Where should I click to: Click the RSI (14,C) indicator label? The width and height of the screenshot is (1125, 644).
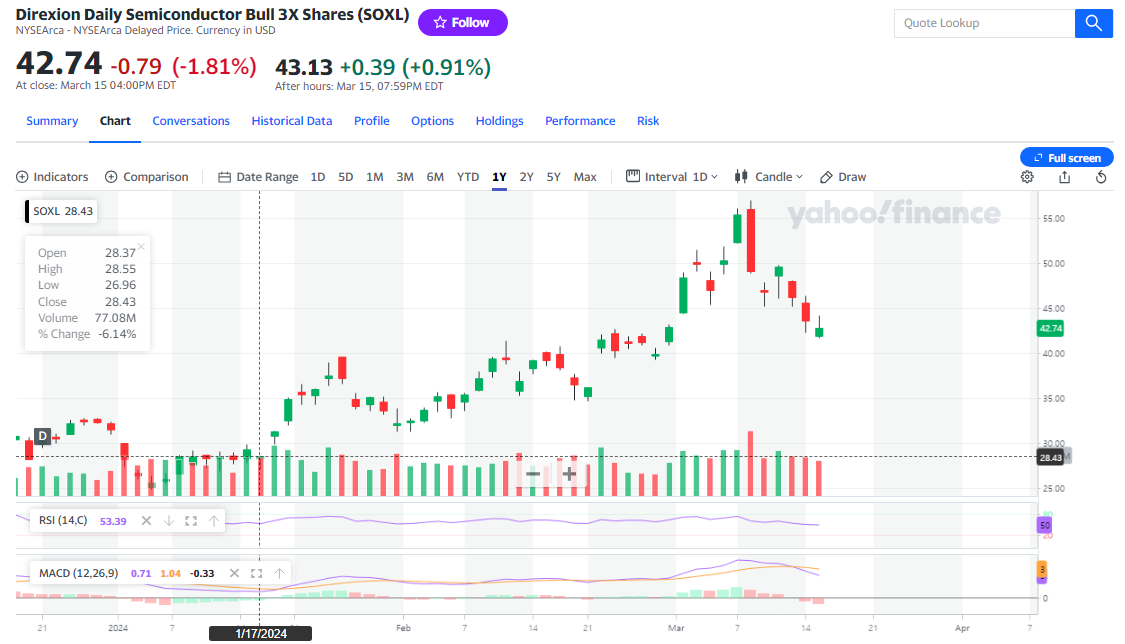(63, 521)
